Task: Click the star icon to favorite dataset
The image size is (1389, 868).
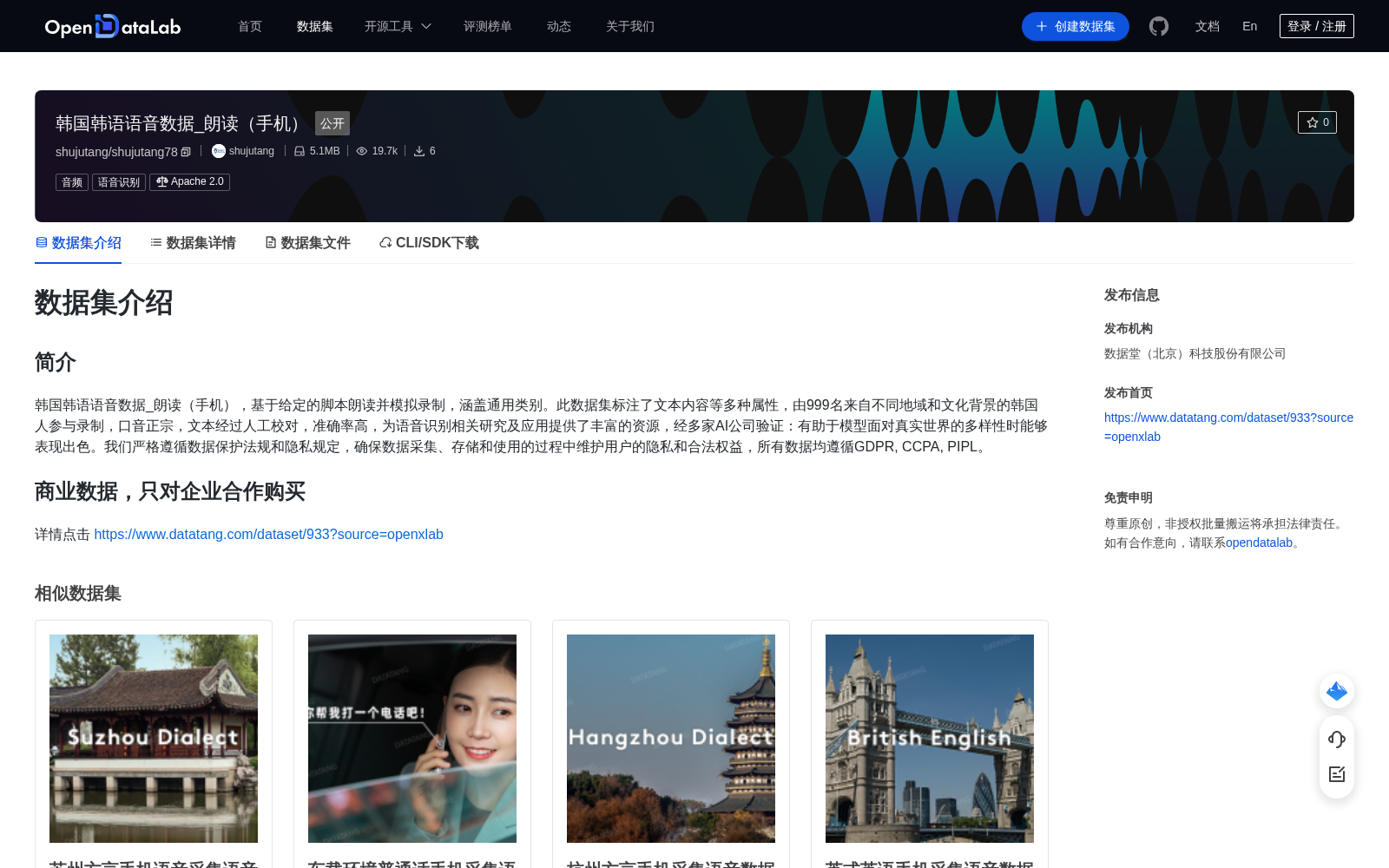Action: (1313, 122)
